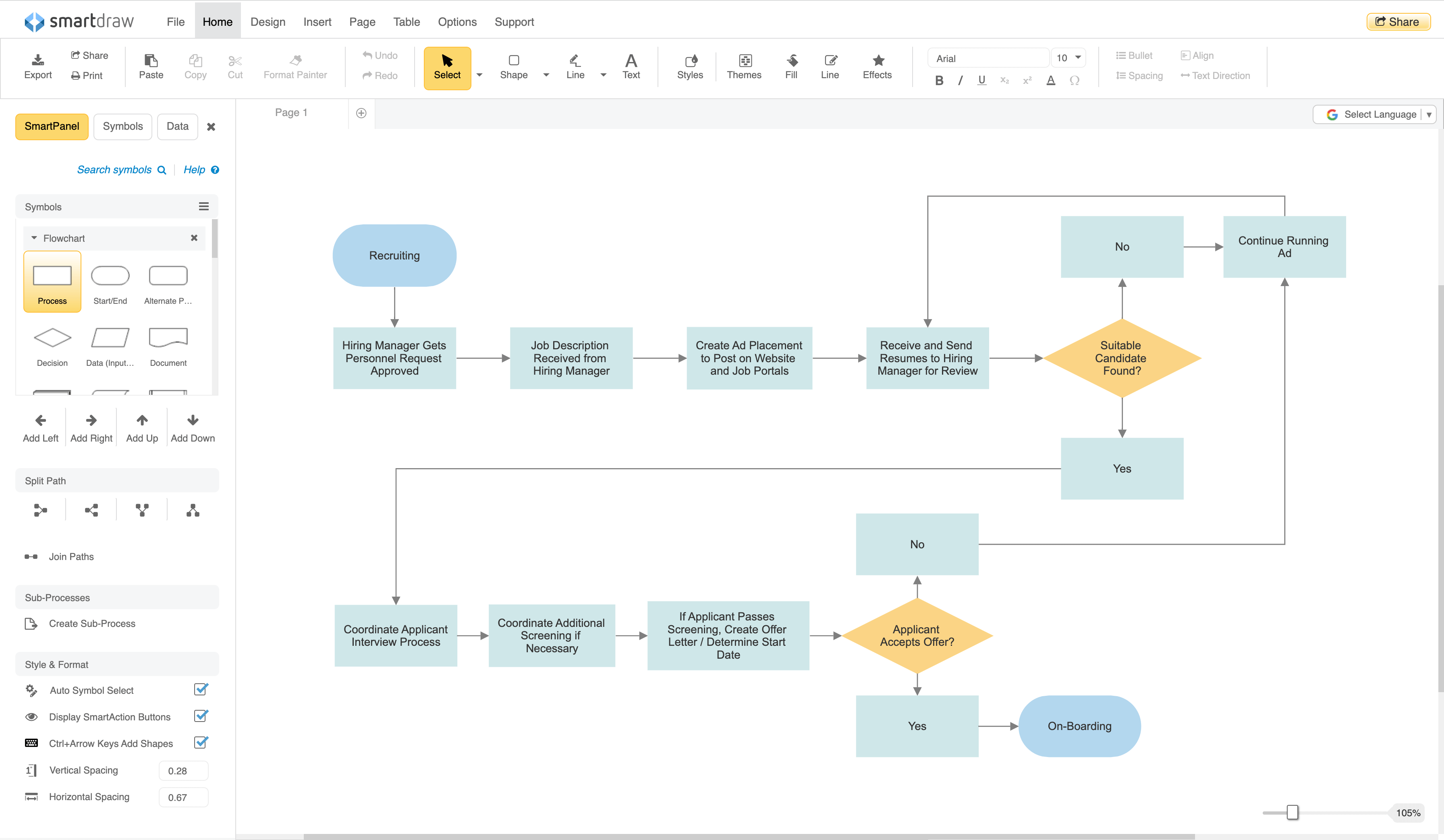The height and width of the screenshot is (840, 1444).
Task: Open the Symbols panel hamburger menu
Action: pos(203,206)
